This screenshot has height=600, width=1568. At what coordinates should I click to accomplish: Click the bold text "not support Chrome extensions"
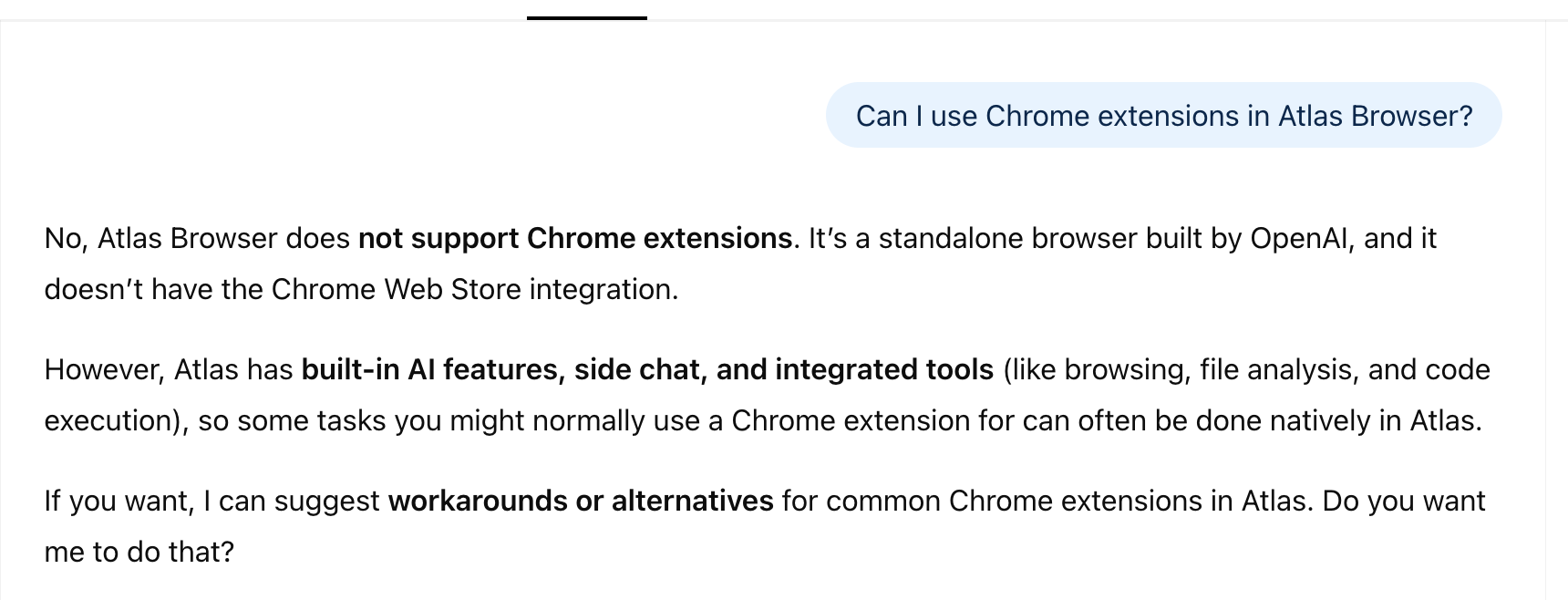point(574,238)
